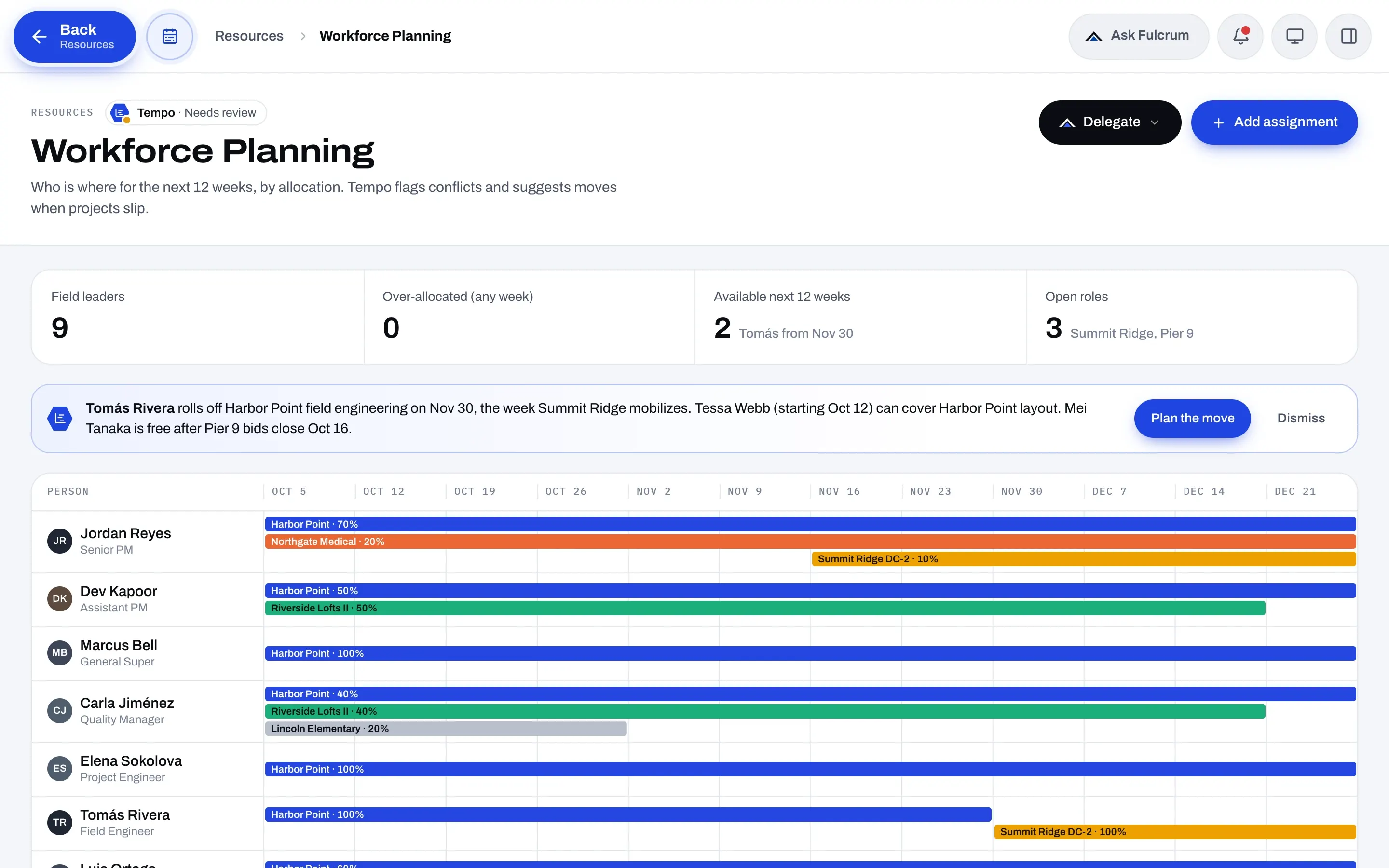
Task: Open Open roles stat card
Action: [1192, 317]
